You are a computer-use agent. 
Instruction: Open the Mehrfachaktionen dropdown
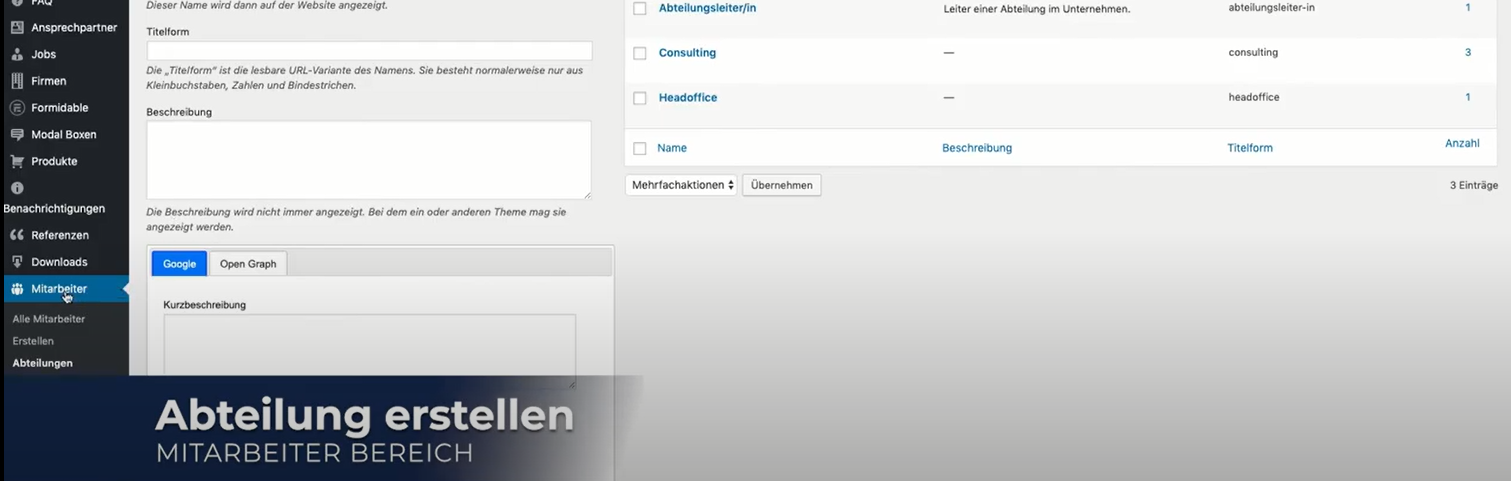681,185
